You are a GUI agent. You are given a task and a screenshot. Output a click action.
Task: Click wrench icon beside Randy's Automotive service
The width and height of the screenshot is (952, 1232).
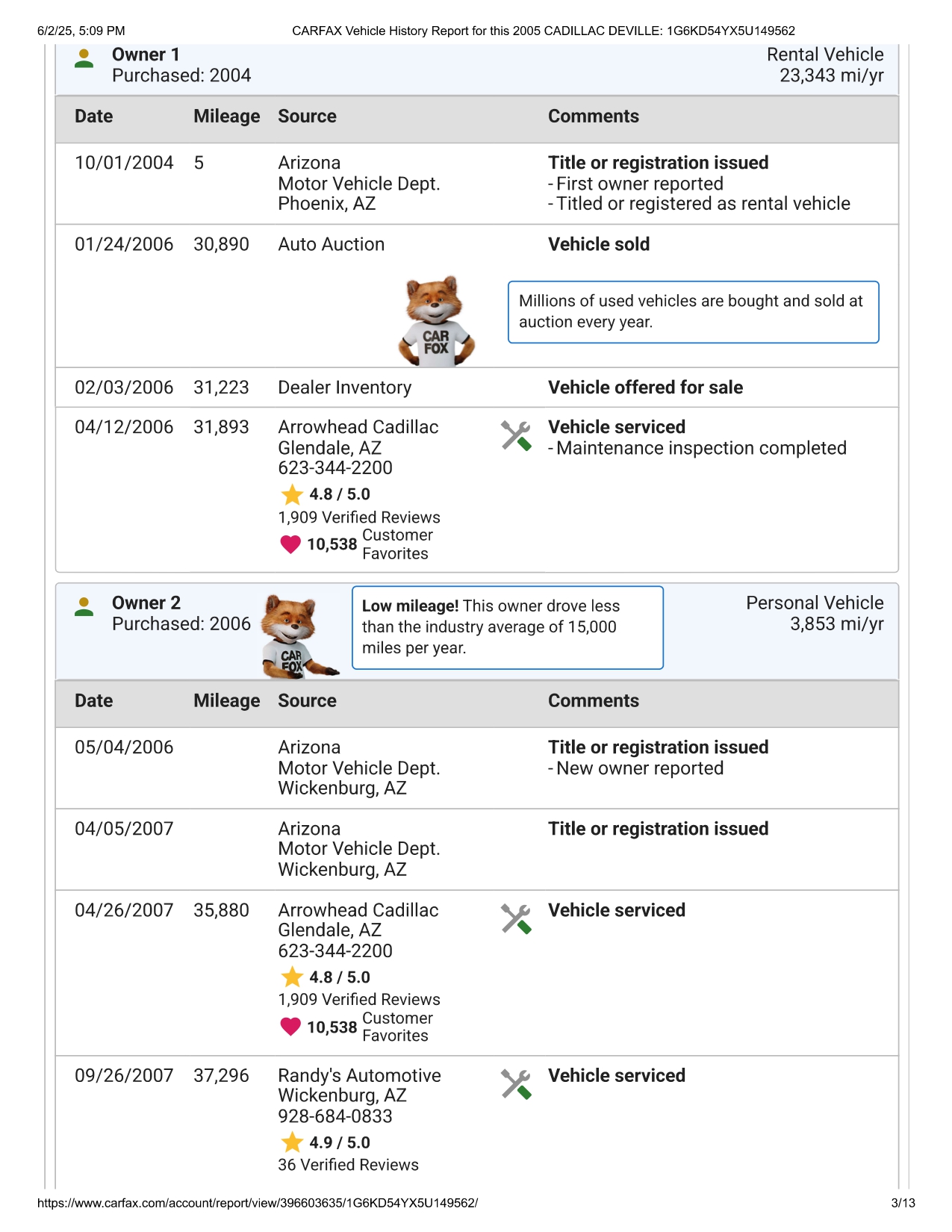515,1084
